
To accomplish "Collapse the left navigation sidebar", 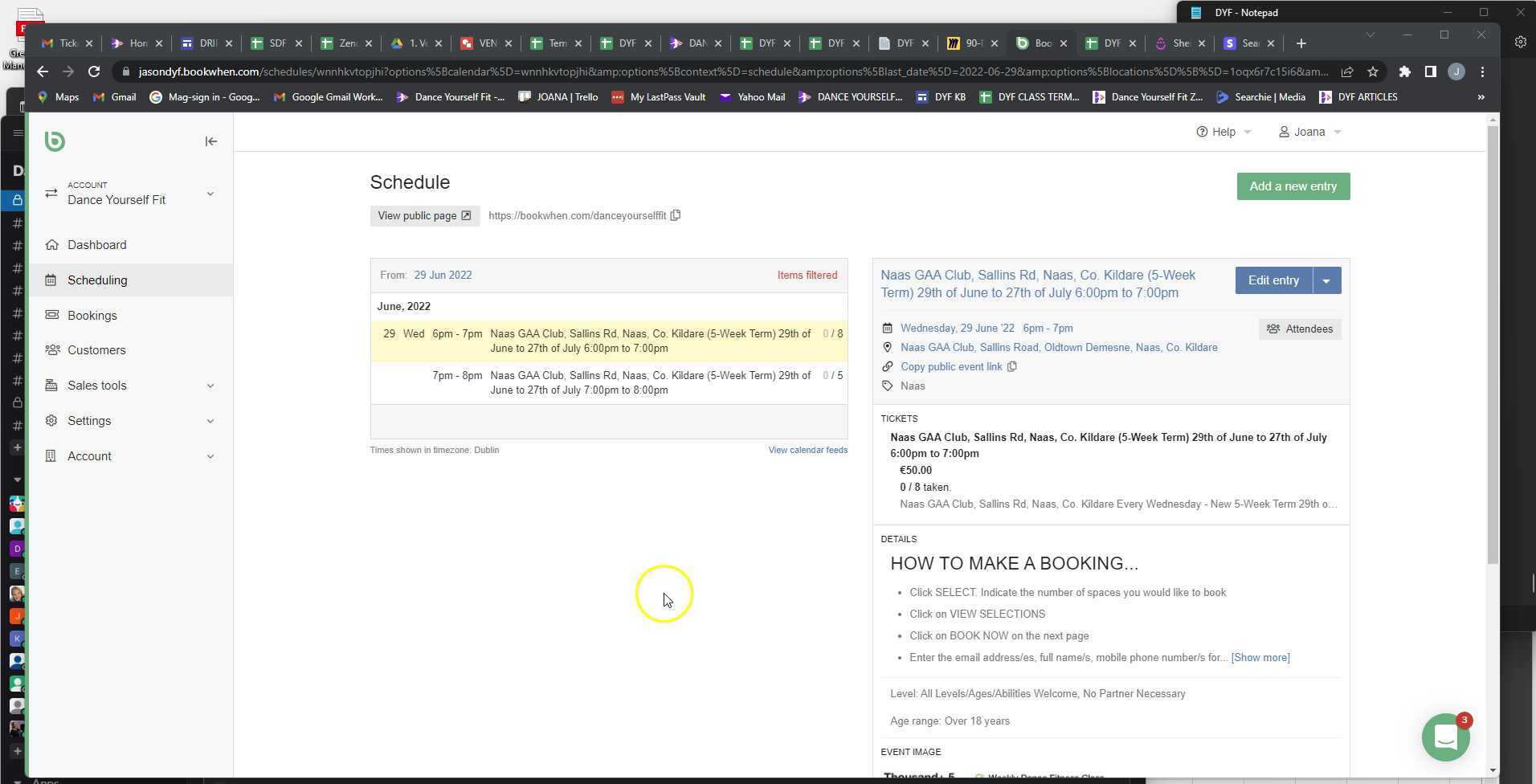I will pos(210,141).
